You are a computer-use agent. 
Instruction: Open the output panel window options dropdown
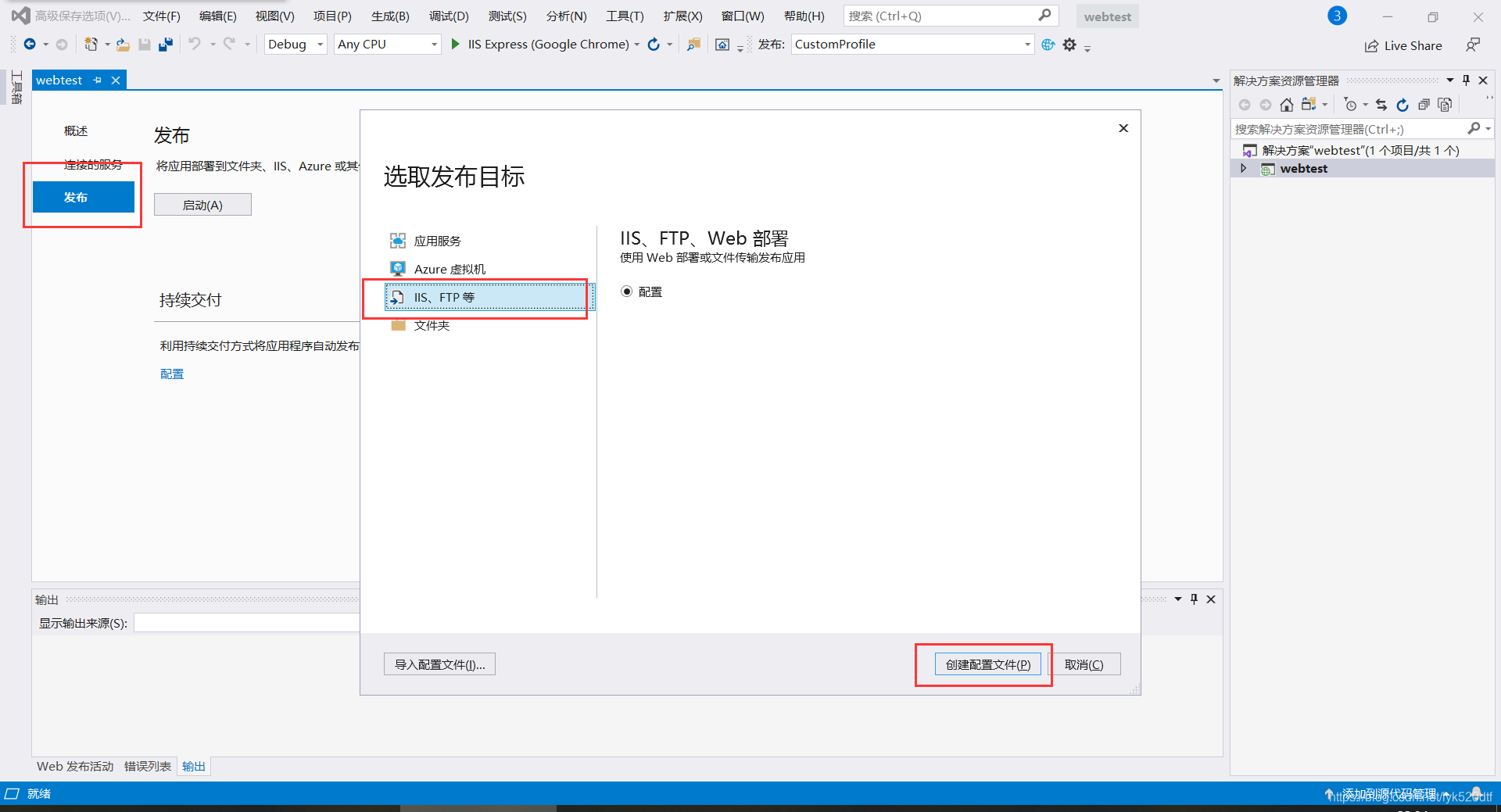(x=1177, y=599)
